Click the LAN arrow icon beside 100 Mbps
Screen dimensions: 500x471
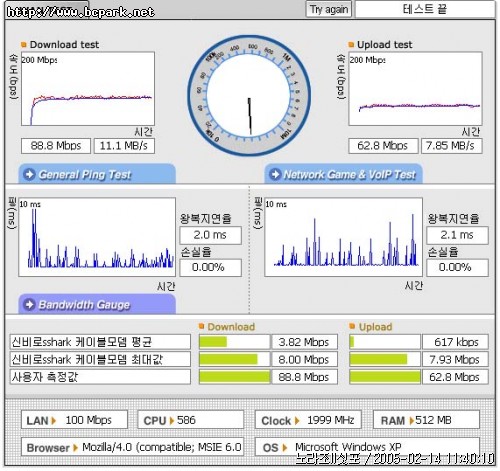pyautogui.click(x=54, y=420)
